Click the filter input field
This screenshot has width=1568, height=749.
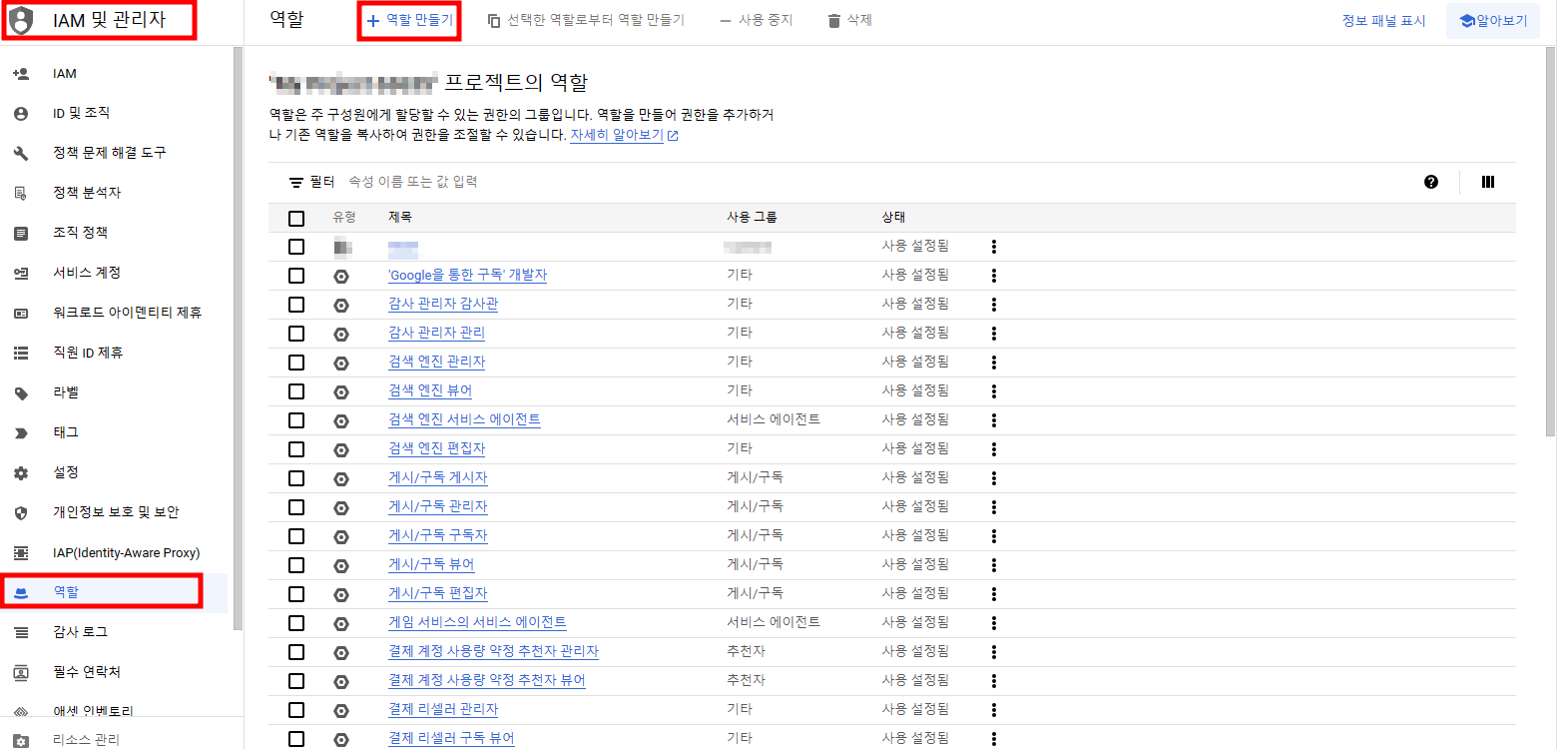click(878, 182)
